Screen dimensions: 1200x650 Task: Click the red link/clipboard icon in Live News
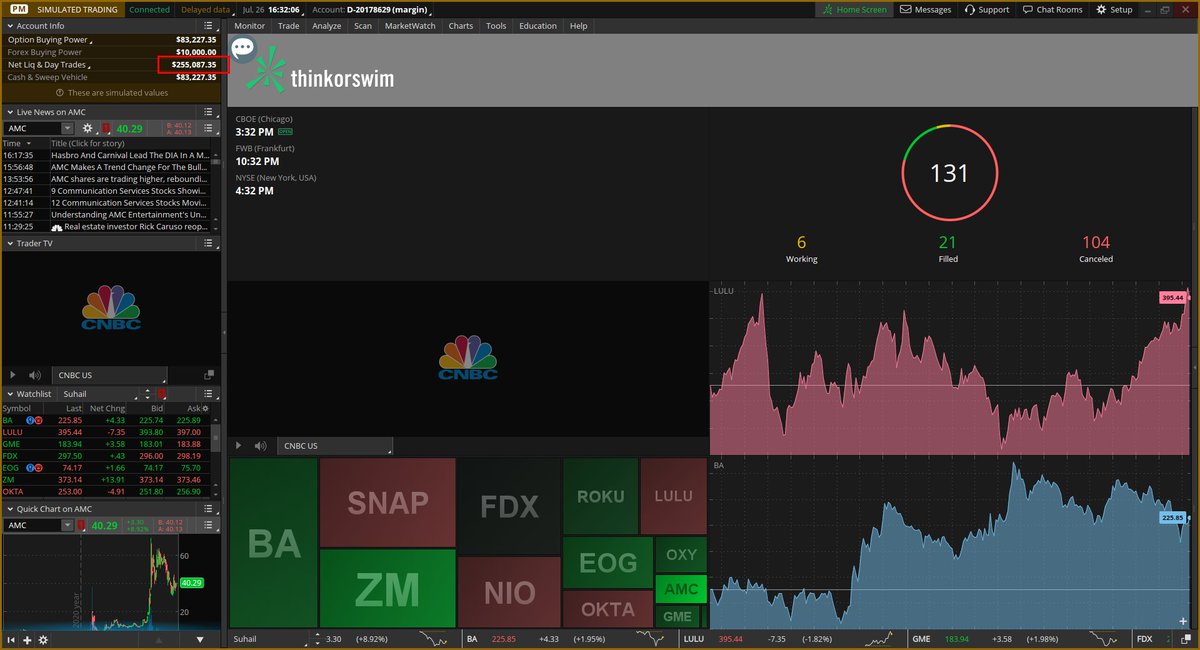click(106, 128)
